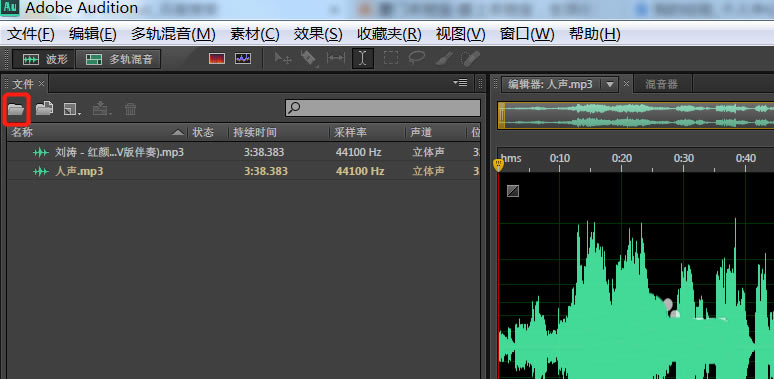Click 立体声 cell in 人声.mp3 row

(428, 171)
